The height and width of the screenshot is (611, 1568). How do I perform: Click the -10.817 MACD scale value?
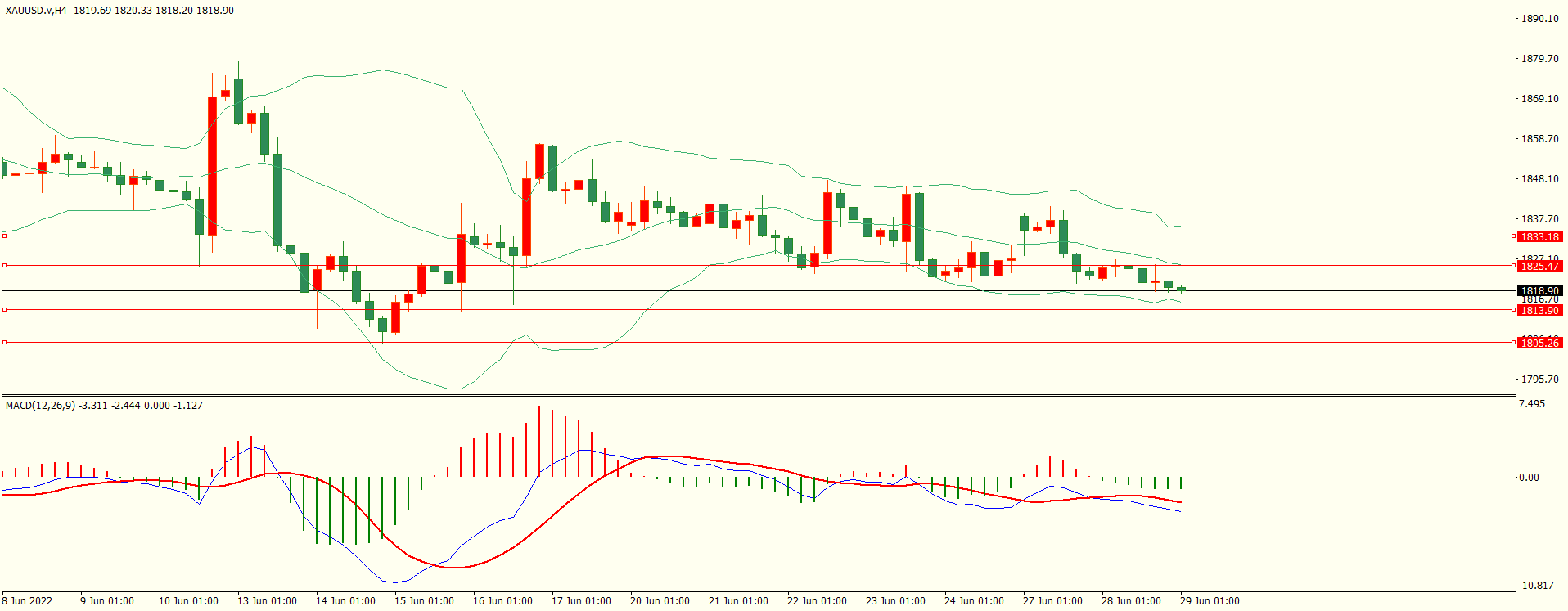(x=1536, y=586)
